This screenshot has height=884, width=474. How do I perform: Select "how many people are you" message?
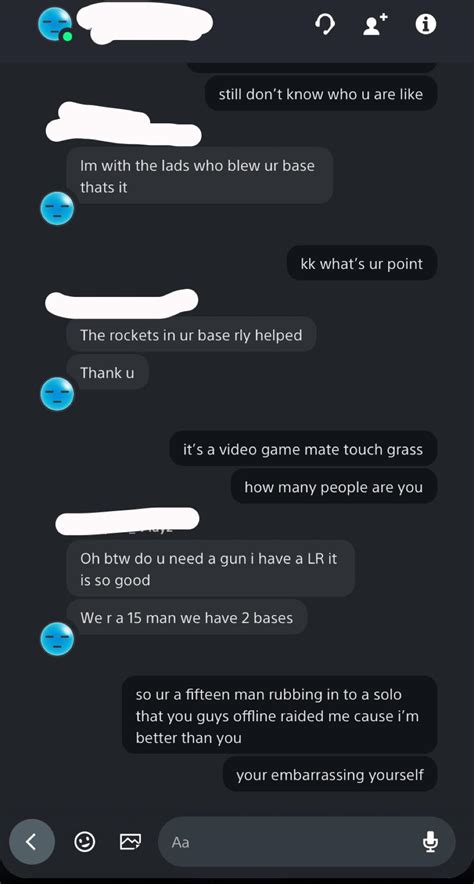[334, 487]
